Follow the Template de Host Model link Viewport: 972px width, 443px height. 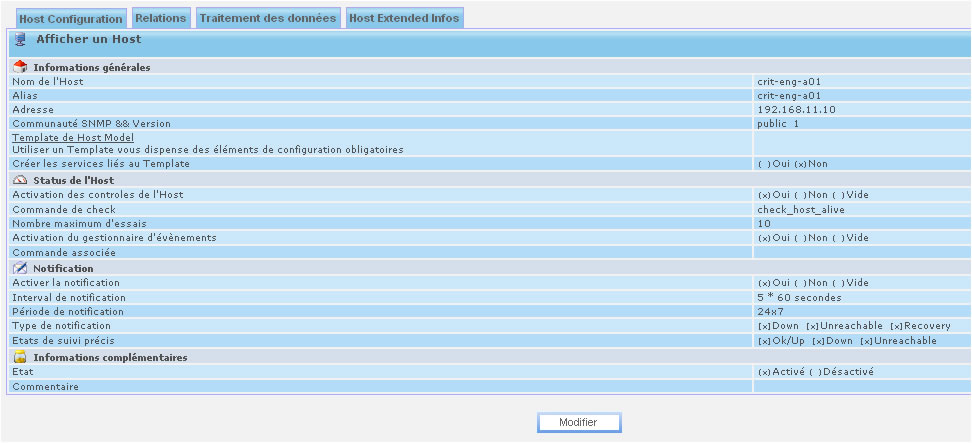pos(73,137)
